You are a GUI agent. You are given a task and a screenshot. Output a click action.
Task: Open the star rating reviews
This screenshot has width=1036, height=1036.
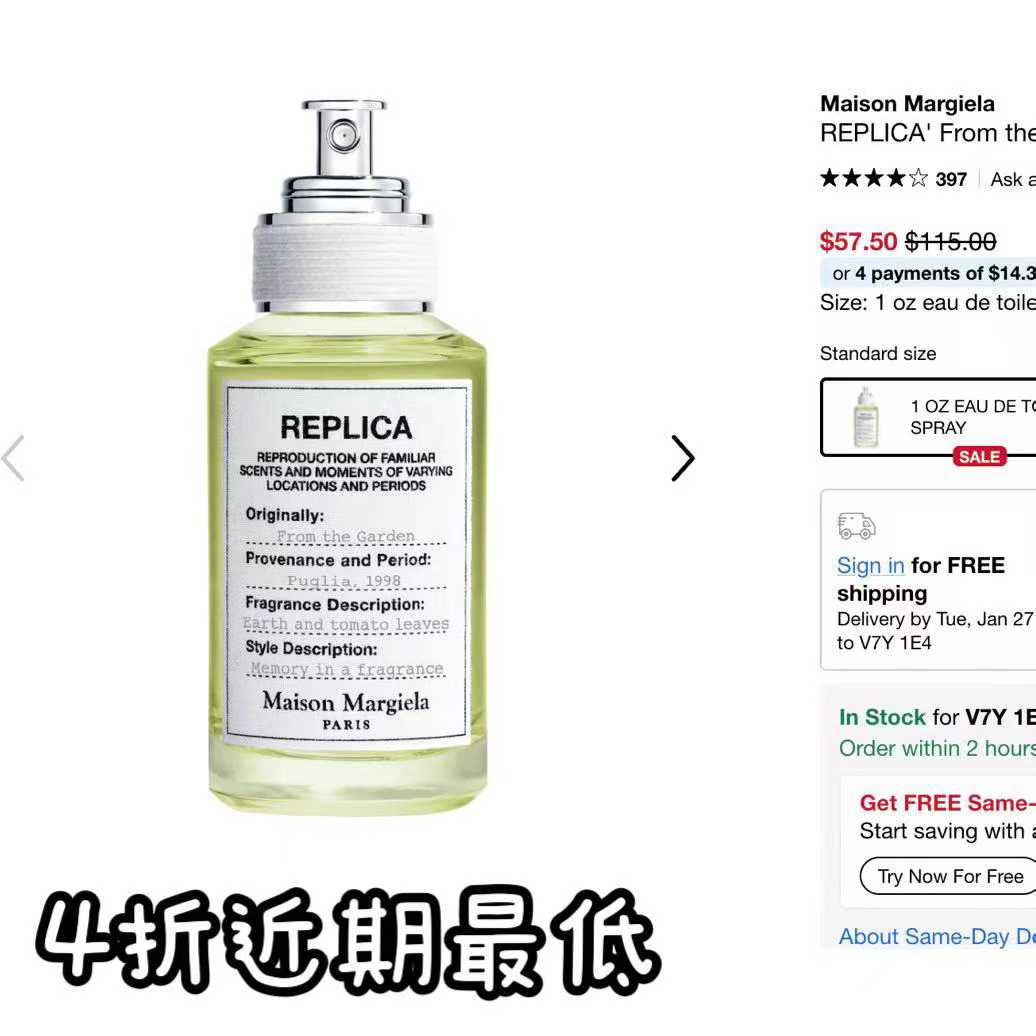coord(873,178)
